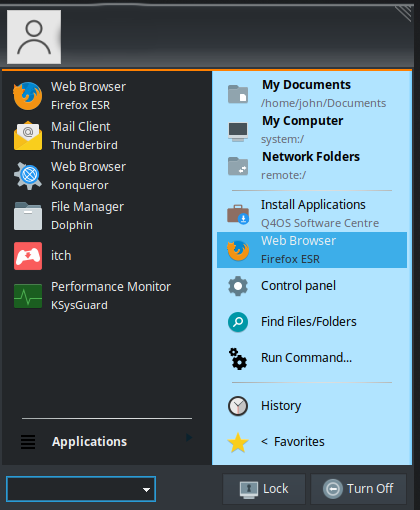This screenshot has height=510, width=420.
Task: Click the itch game controller icon
Action: coord(28,256)
